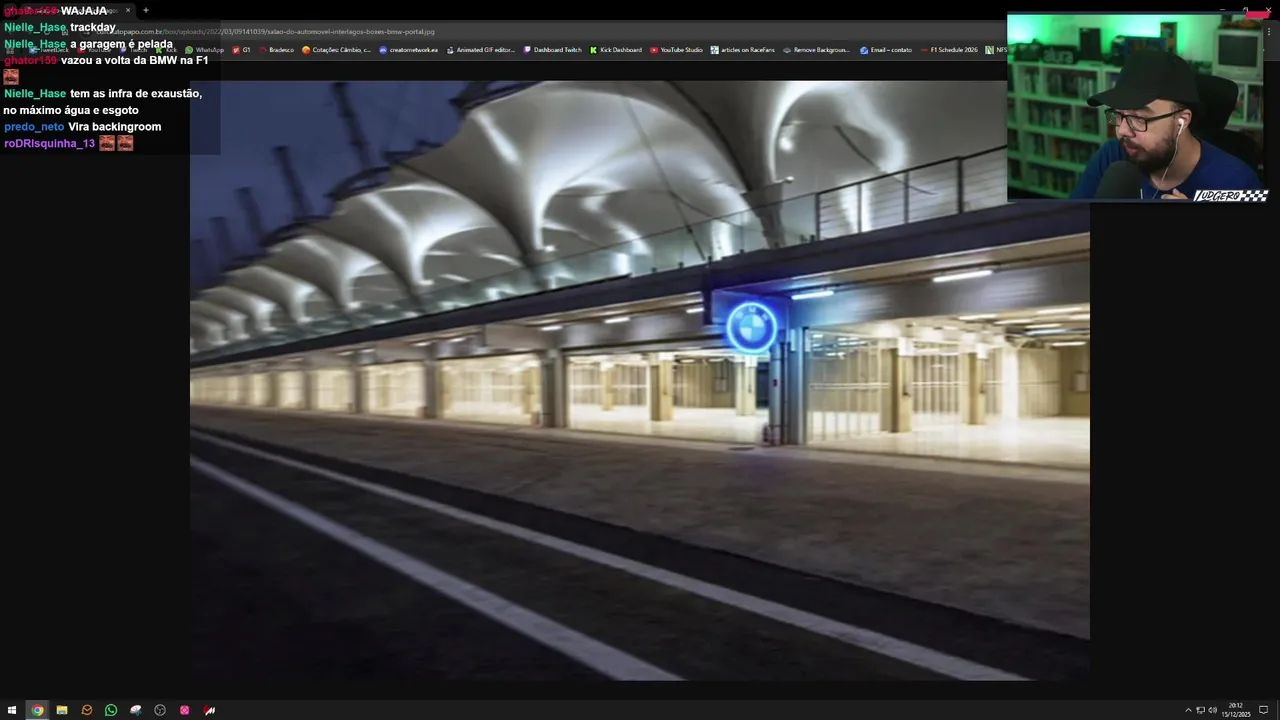Open the red-white striped taskbar app icon
Image resolution: width=1280 pixels, height=720 pixels.
point(209,710)
